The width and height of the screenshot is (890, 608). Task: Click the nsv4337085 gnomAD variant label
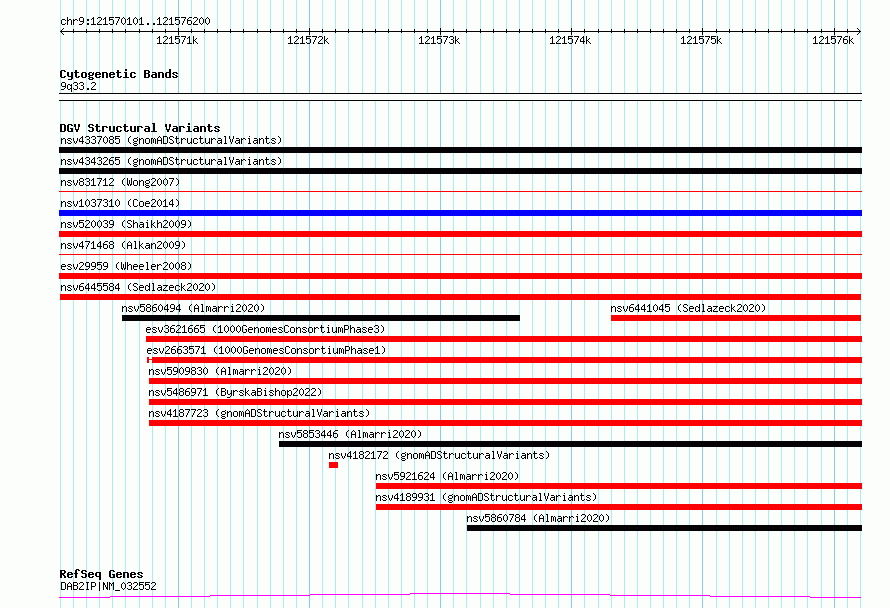pyautogui.click(x=171, y=140)
